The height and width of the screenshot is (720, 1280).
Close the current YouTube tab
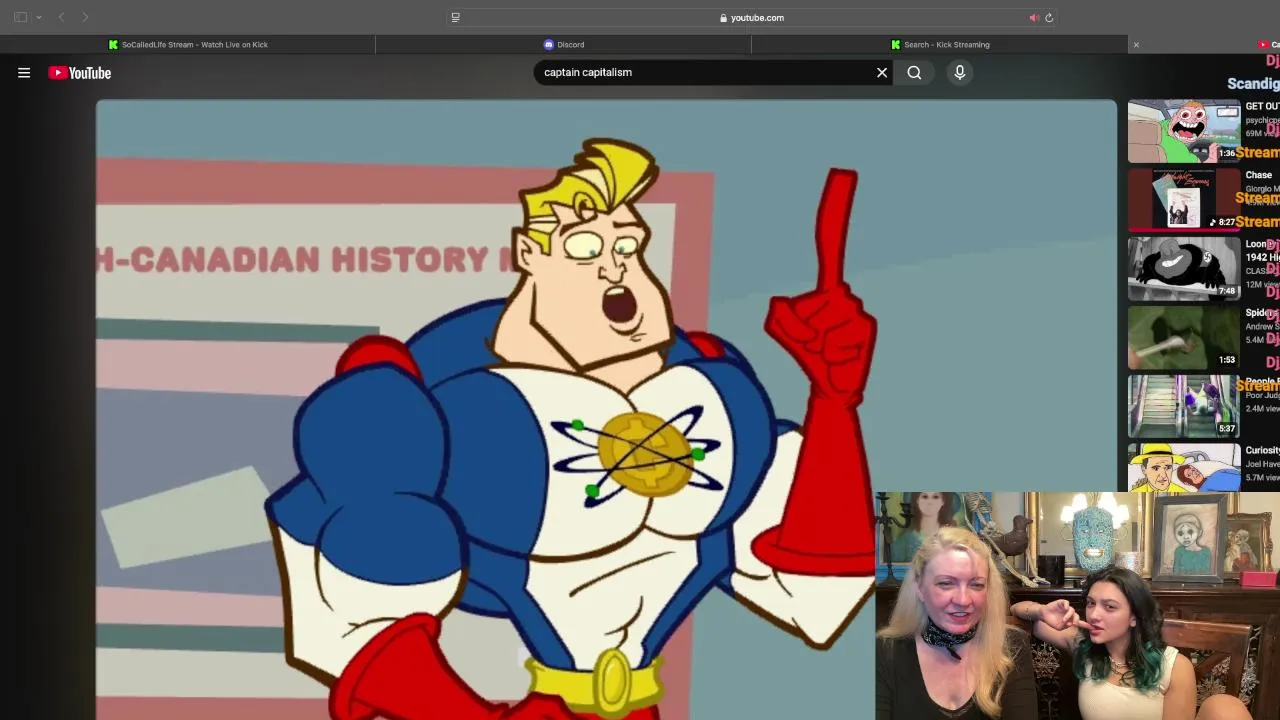click(x=1136, y=44)
